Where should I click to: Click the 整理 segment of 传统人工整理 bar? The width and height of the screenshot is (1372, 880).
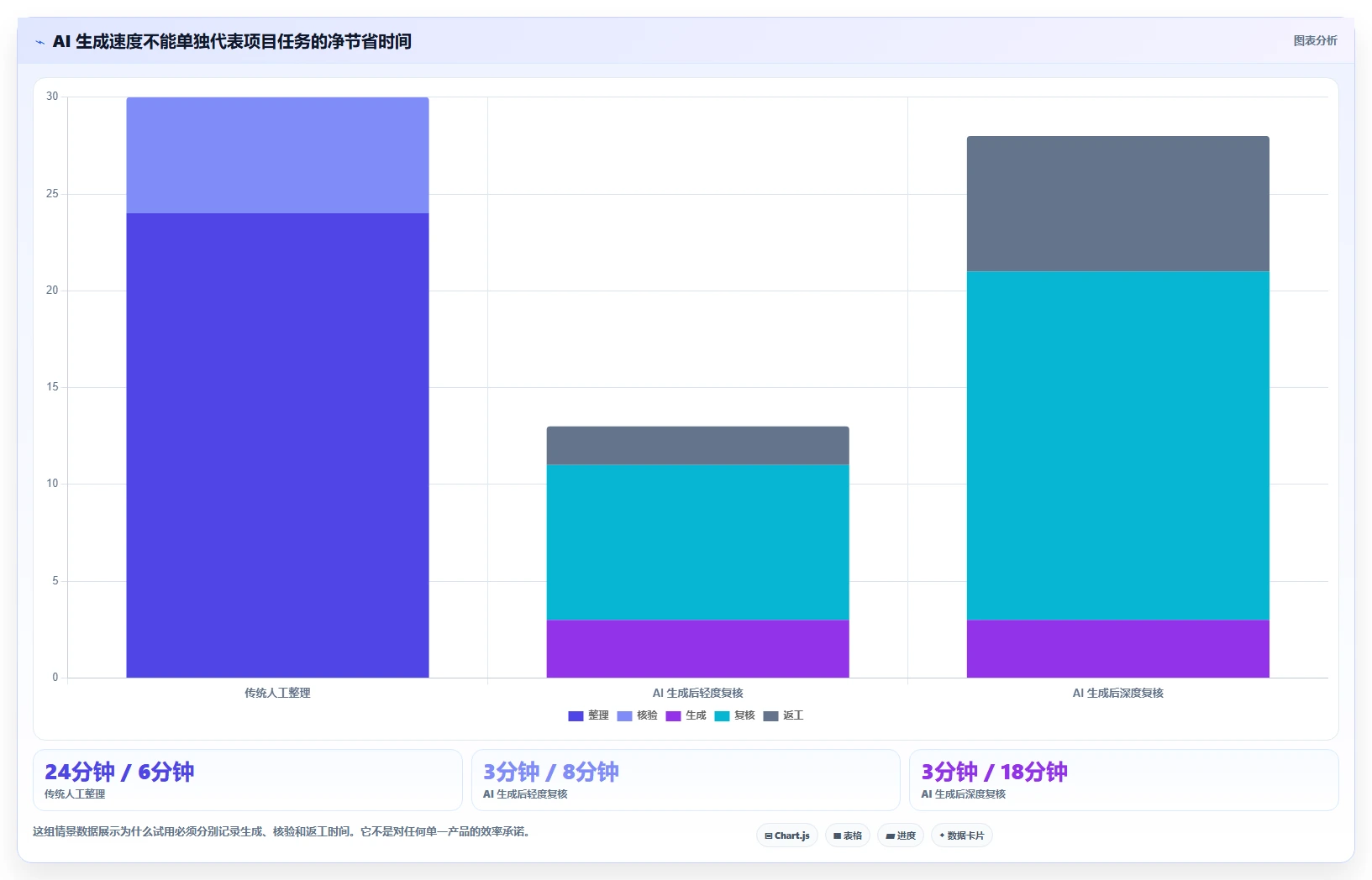(x=277, y=445)
